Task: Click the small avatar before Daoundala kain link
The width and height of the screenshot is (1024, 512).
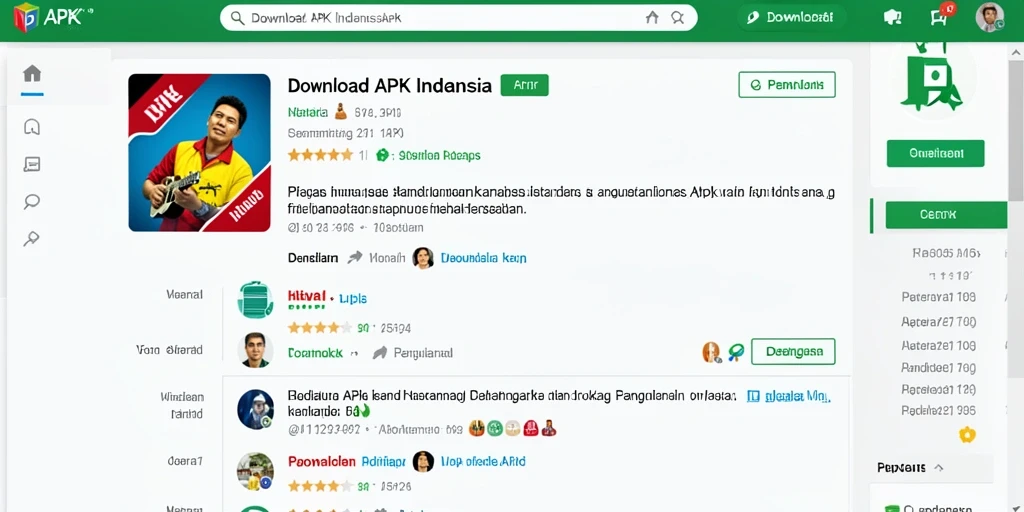Action: (423, 257)
